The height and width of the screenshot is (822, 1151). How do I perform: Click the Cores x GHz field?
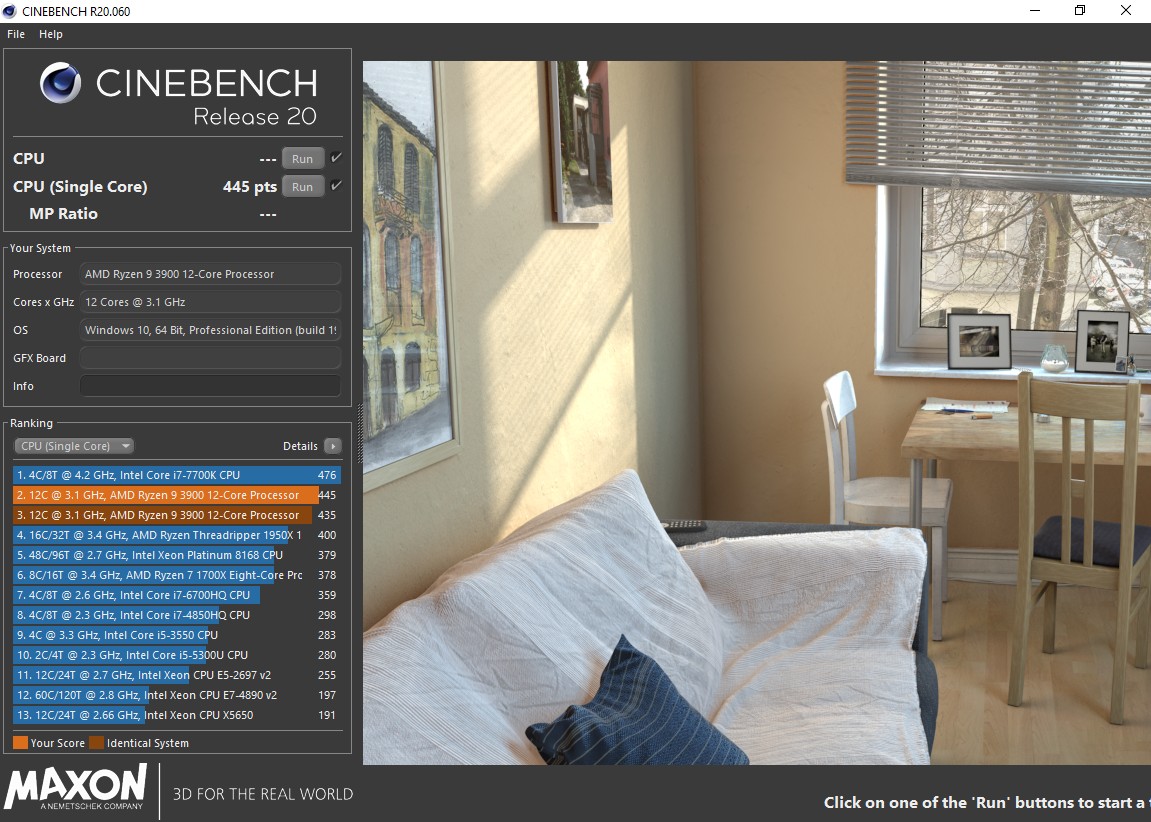click(210, 302)
